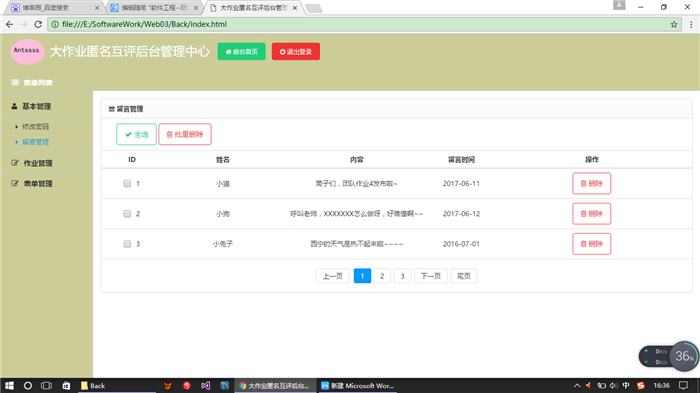The width and height of the screenshot is (700, 393).
Task: Click the Cortana circle taskbar icon
Action: click(x=28, y=385)
